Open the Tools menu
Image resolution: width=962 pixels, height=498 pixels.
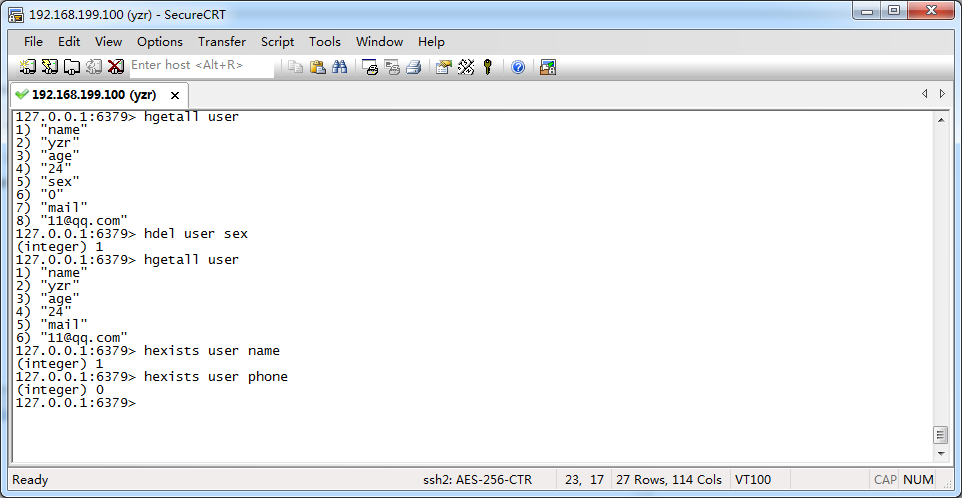point(325,42)
